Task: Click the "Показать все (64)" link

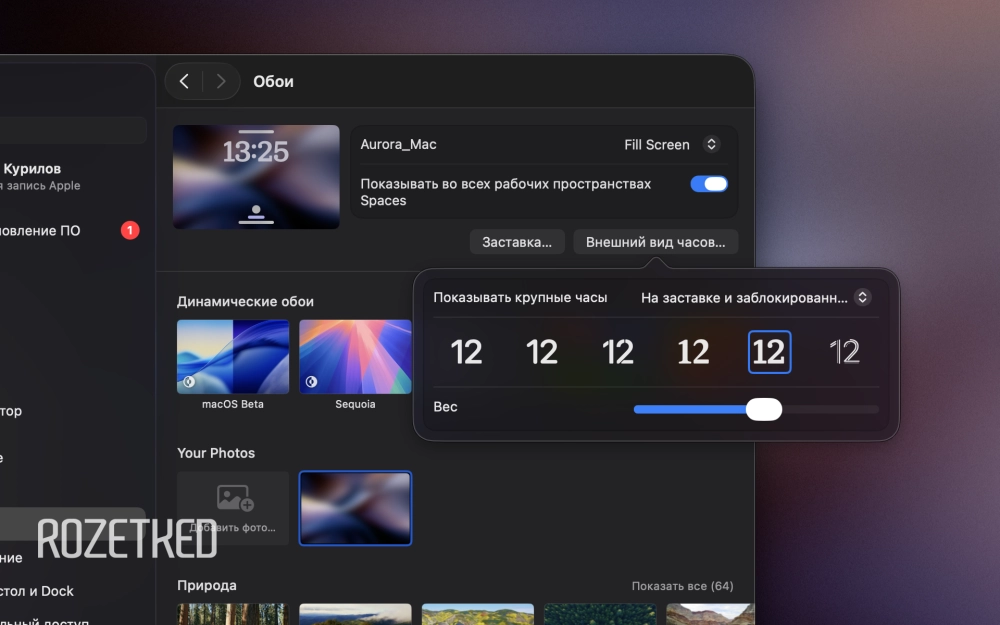Action: click(682, 586)
